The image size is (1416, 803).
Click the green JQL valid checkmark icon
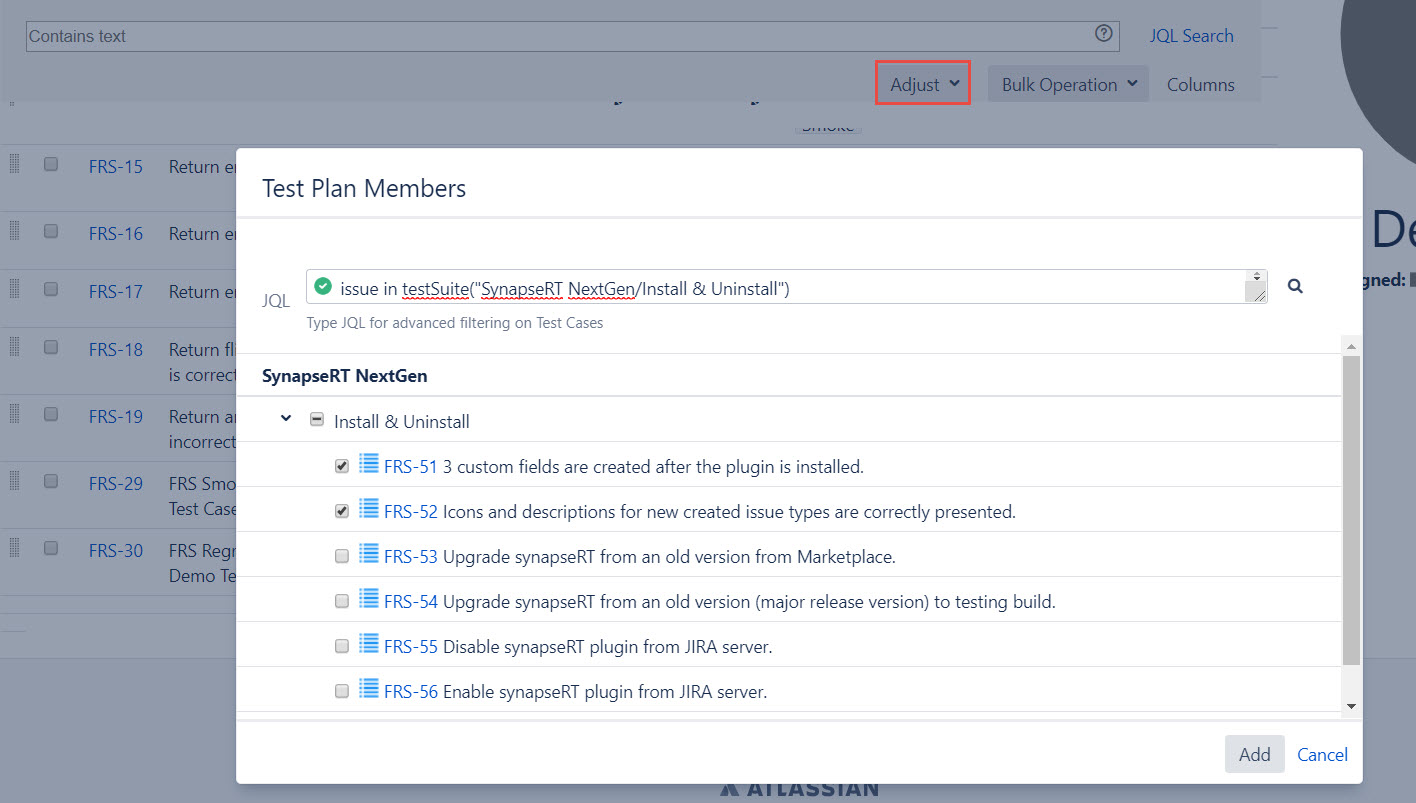323,287
